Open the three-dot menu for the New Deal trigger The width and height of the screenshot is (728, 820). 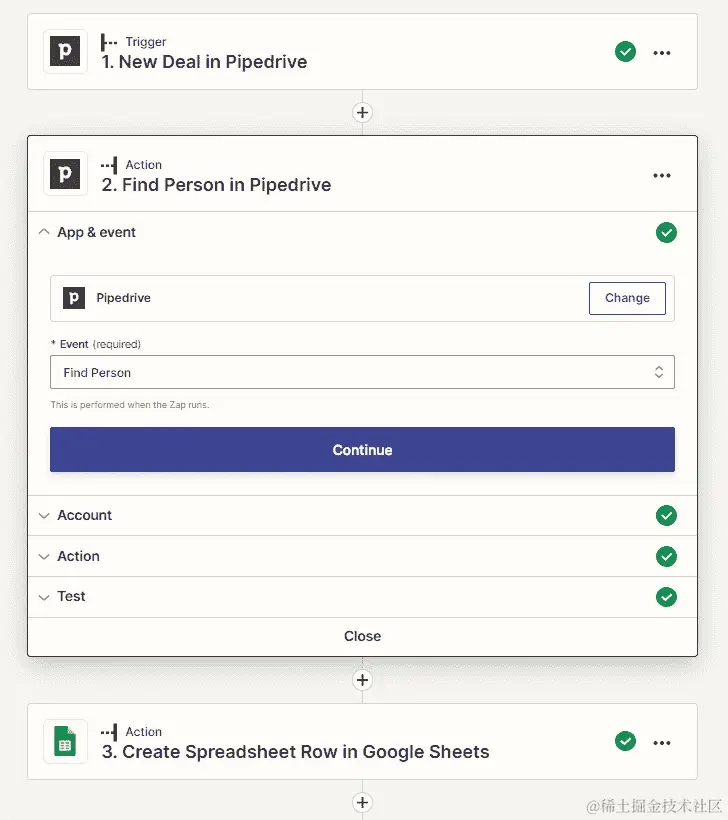(661, 52)
